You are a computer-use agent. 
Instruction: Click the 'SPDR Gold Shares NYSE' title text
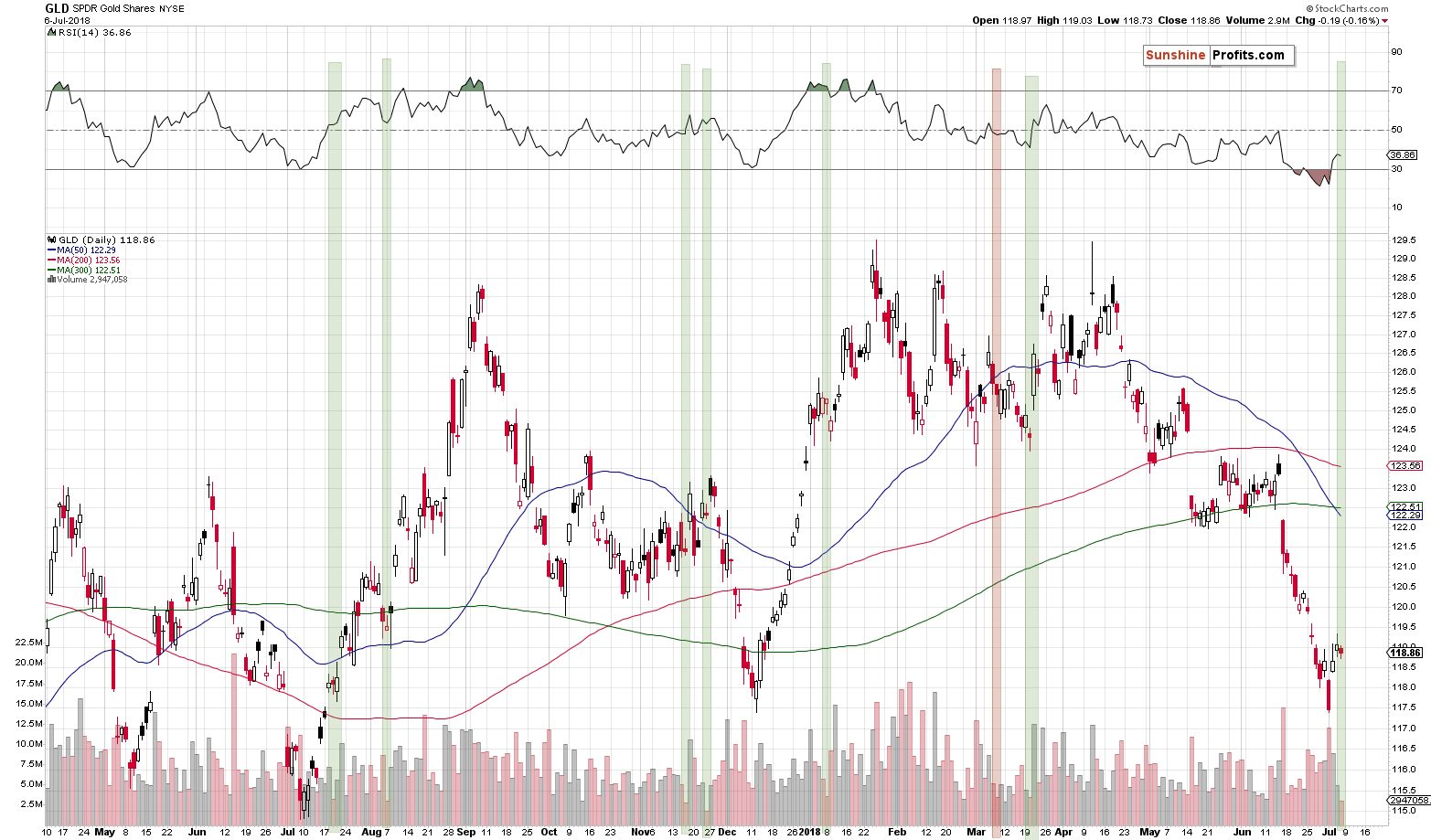click(128, 8)
